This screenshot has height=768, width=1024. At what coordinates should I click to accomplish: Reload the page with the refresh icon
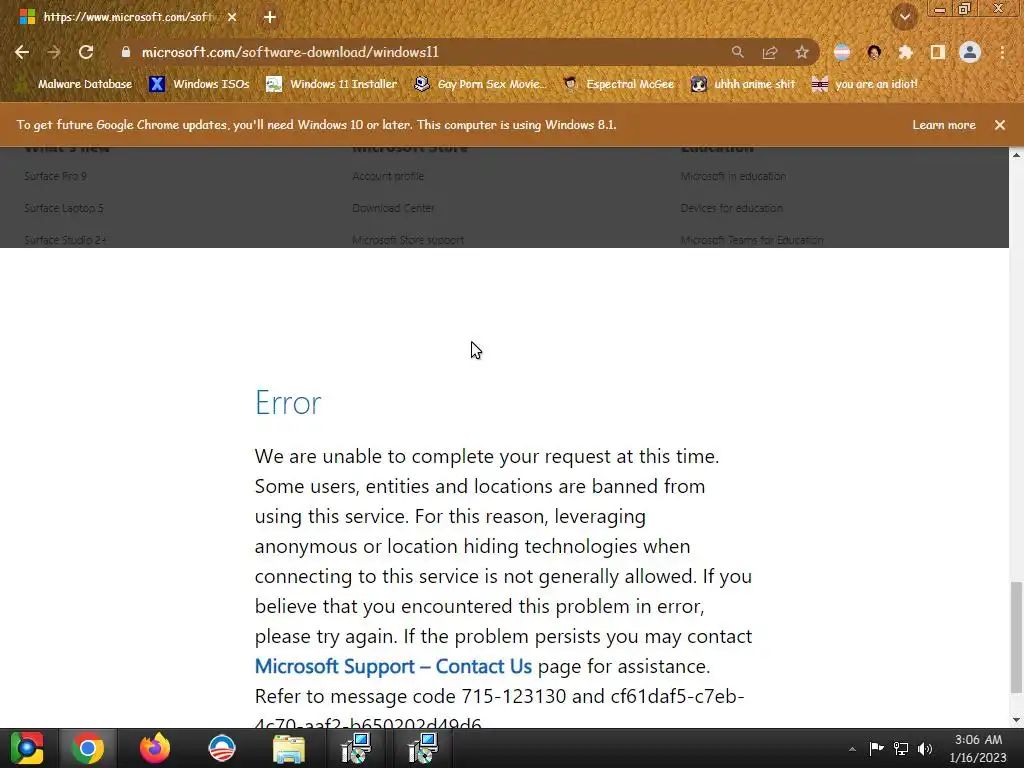click(86, 52)
